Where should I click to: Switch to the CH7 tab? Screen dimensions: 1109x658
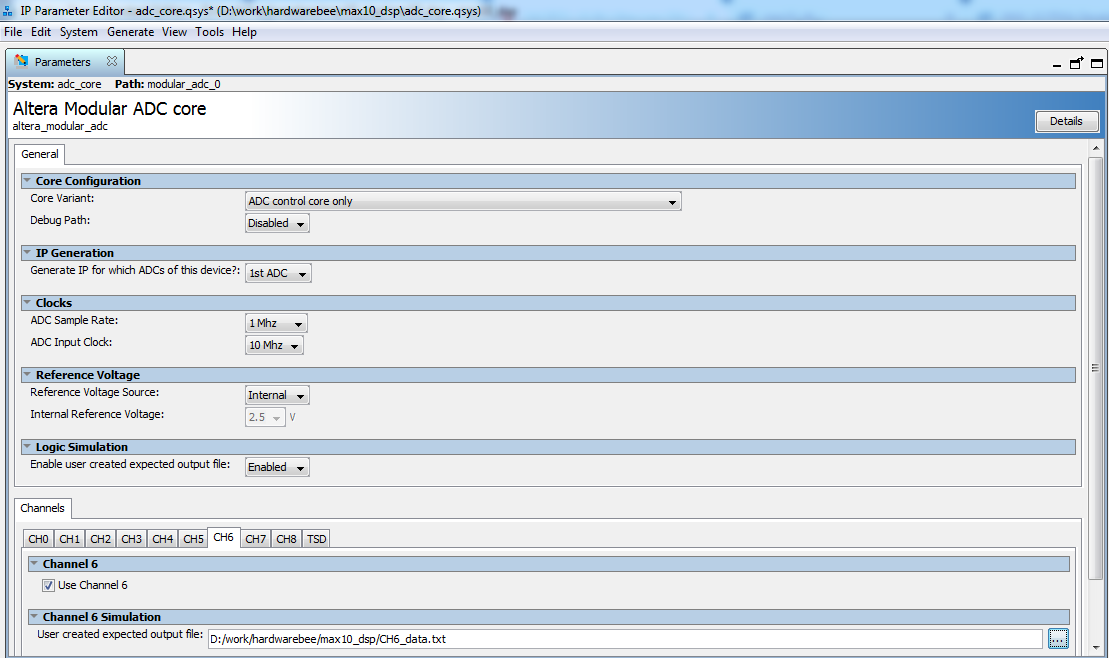[255, 539]
